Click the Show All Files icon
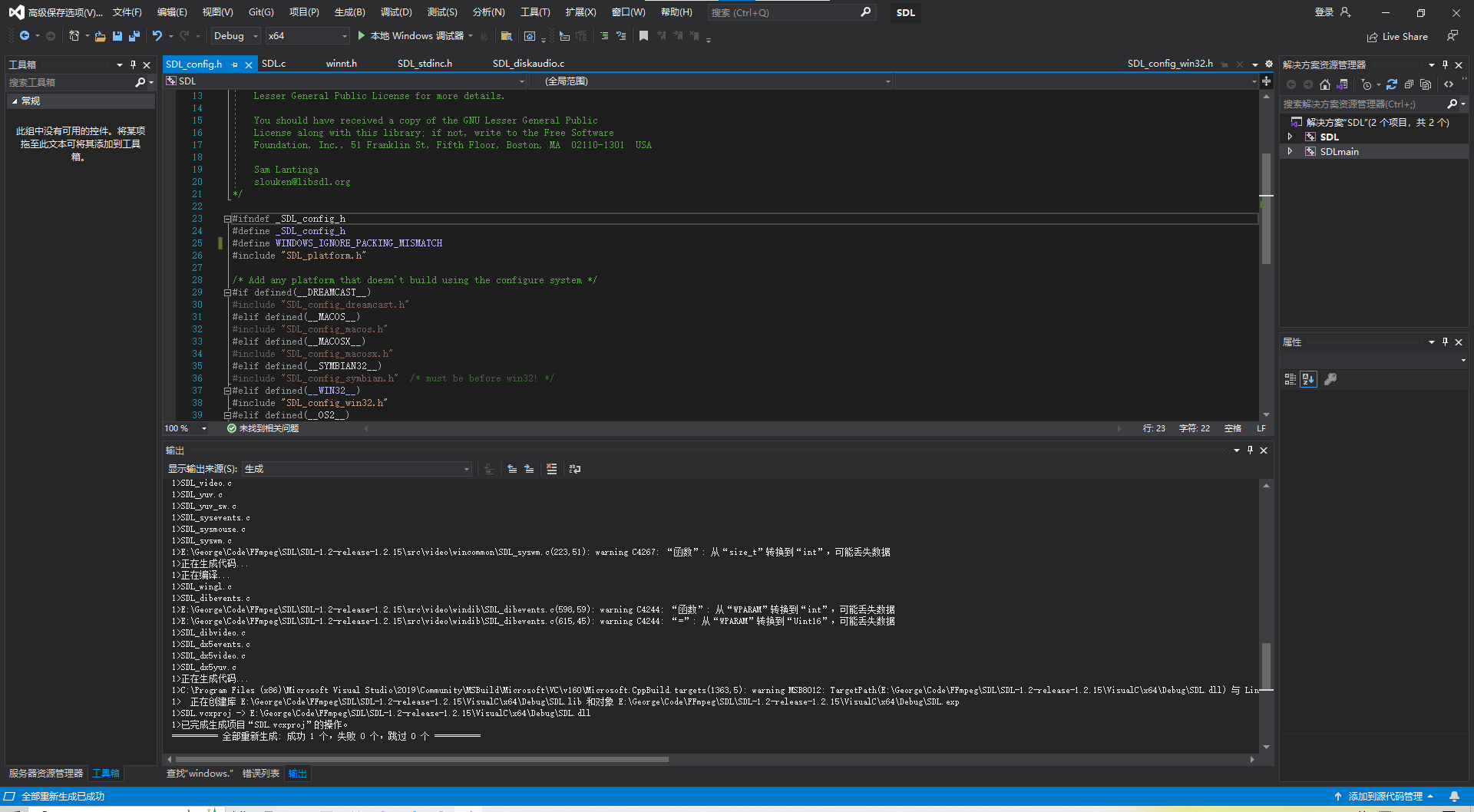 [x=1426, y=84]
